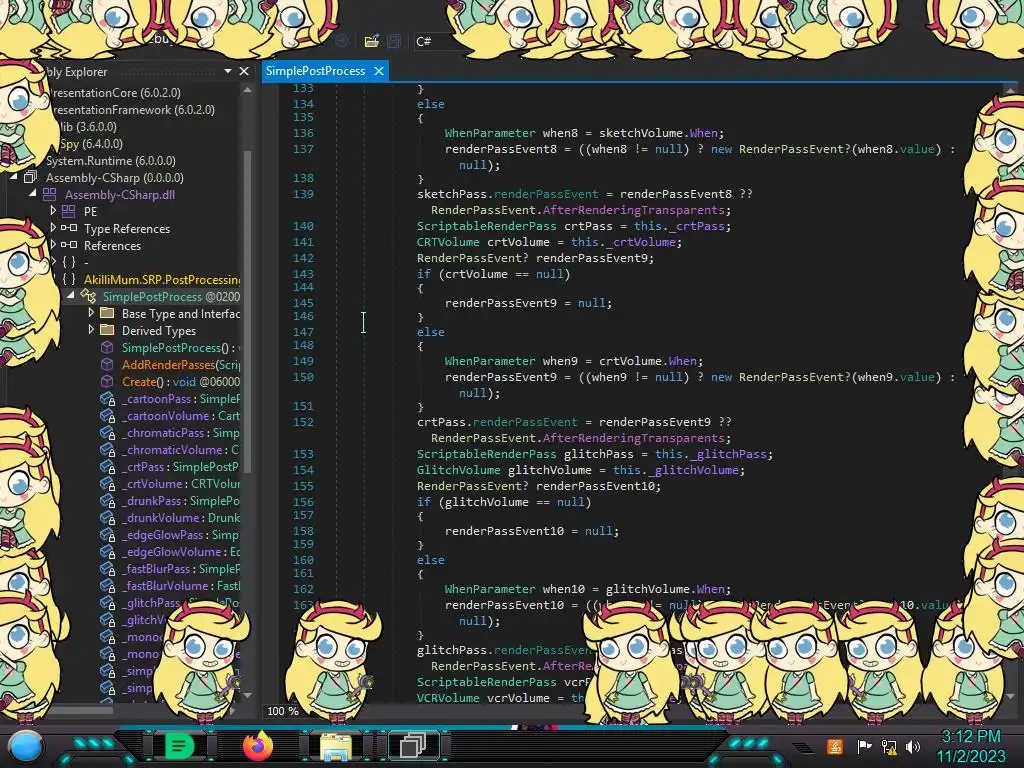
Task: Expand the References node
Action: [53, 245]
